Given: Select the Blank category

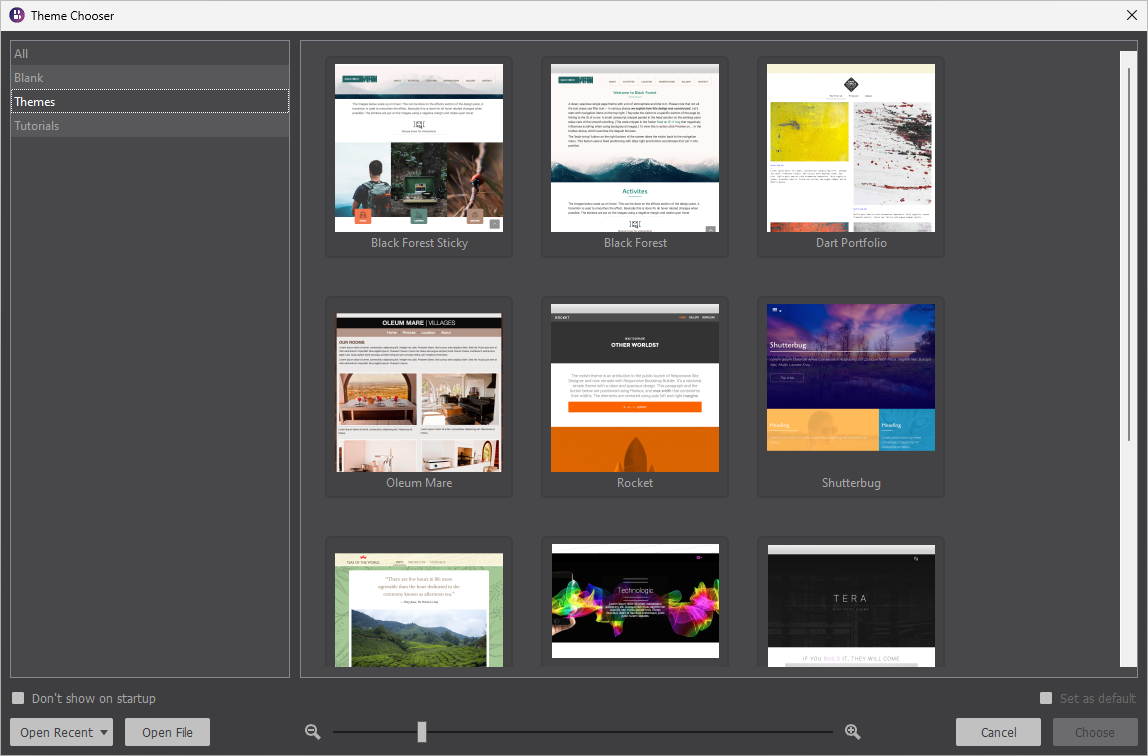Looking at the screenshot, I should coord(150,77).
